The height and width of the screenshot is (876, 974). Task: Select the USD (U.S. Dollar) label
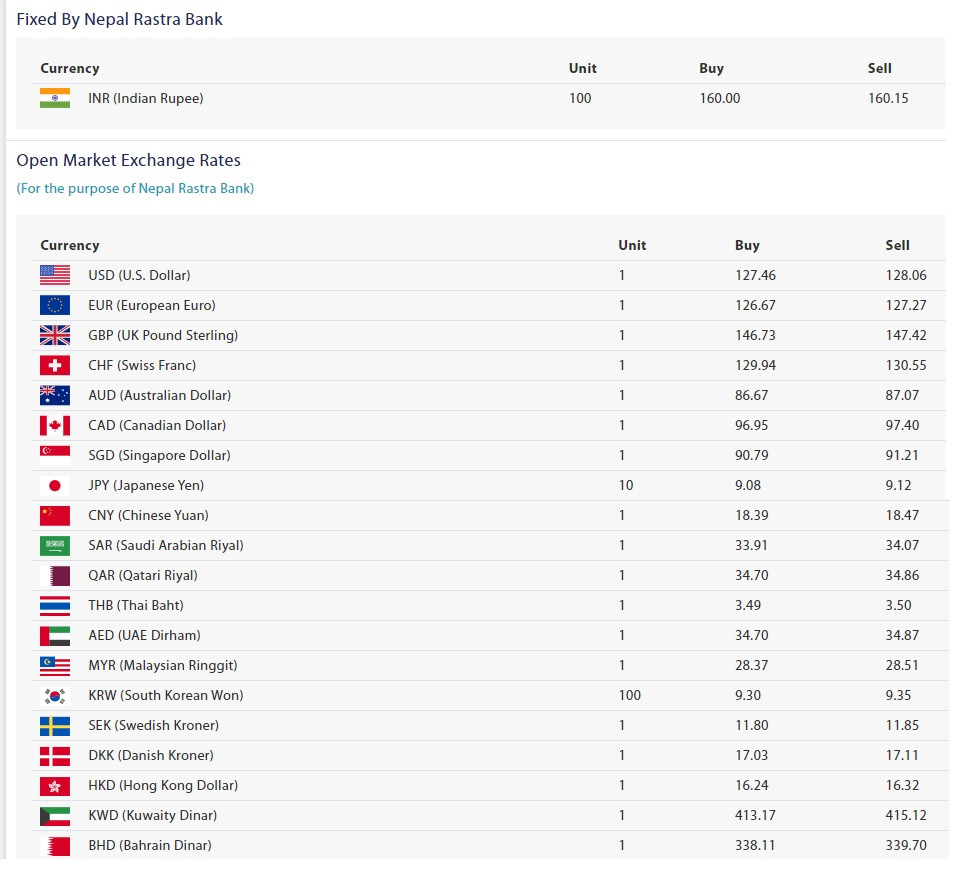click(139, 275)
